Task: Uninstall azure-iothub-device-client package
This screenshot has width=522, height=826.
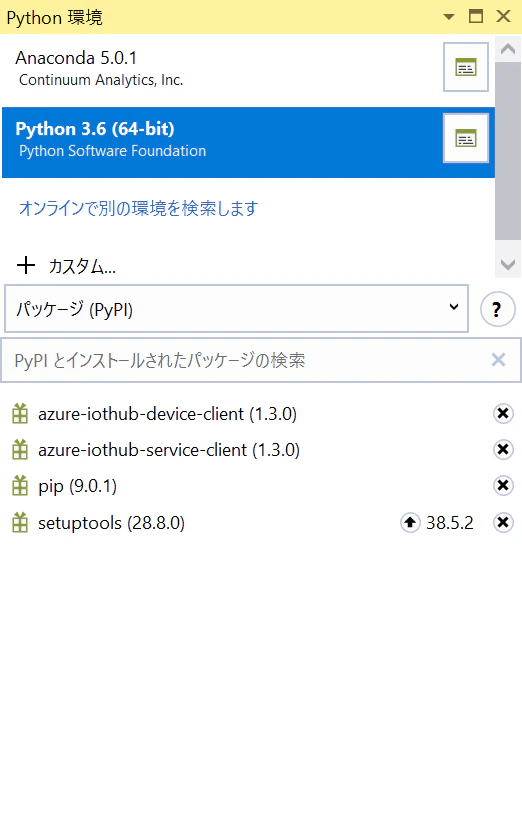Action: pyautogui.click(x=503, y=414)
